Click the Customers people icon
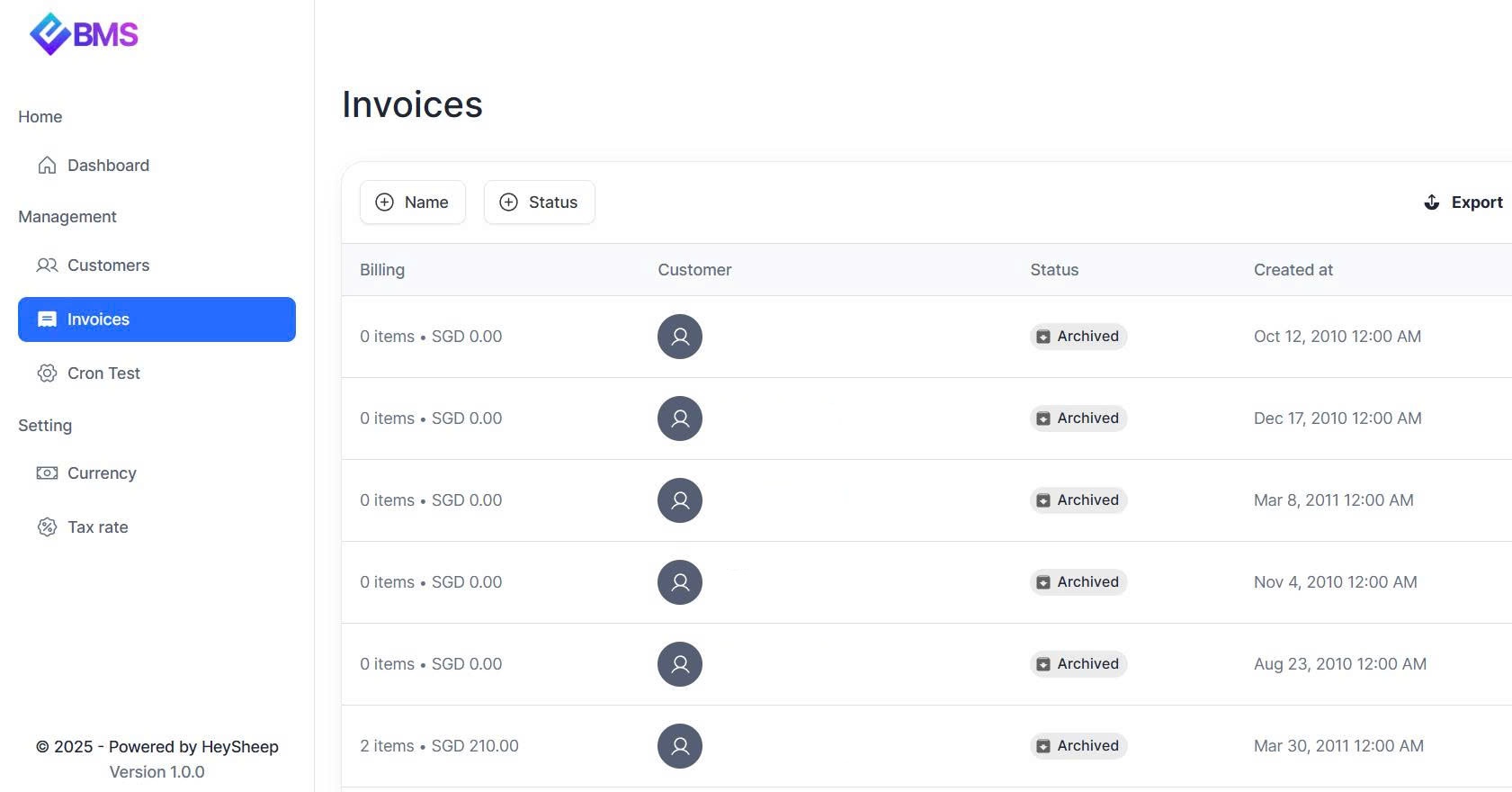The width and height of the screenshot is (1512, 792). tap(47, 265)
